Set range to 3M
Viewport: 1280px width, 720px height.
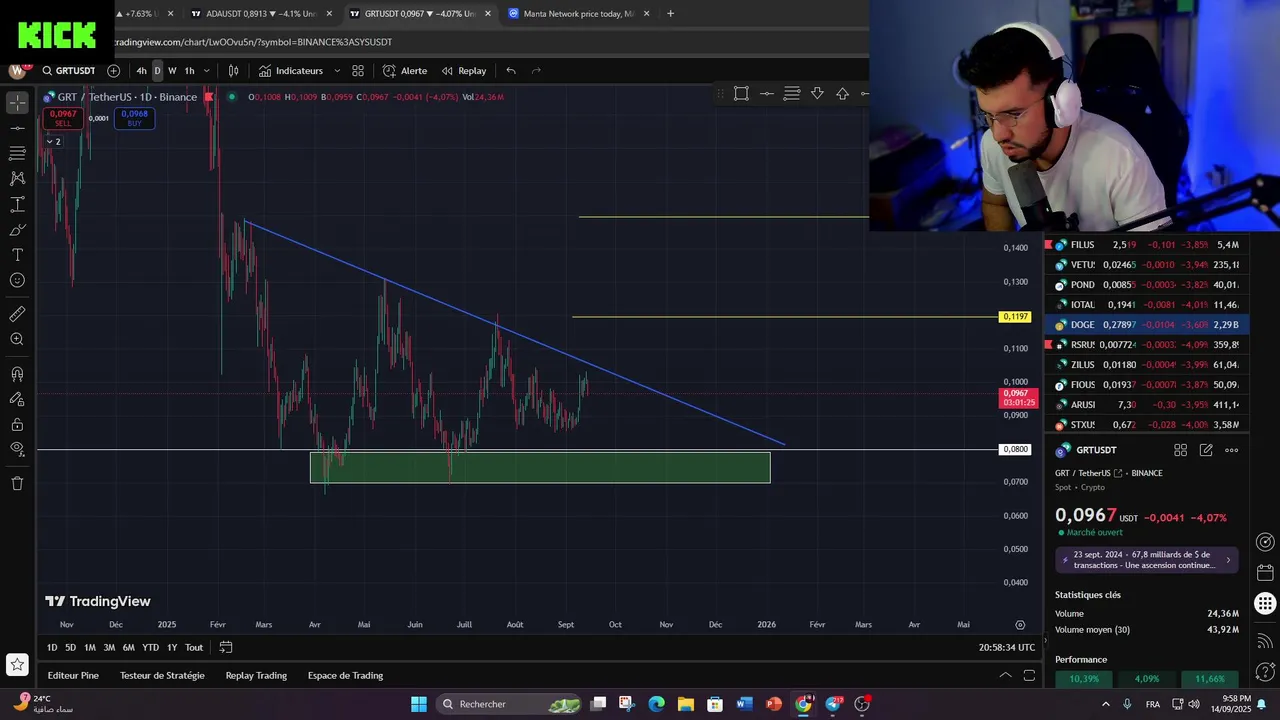[109, 648]
